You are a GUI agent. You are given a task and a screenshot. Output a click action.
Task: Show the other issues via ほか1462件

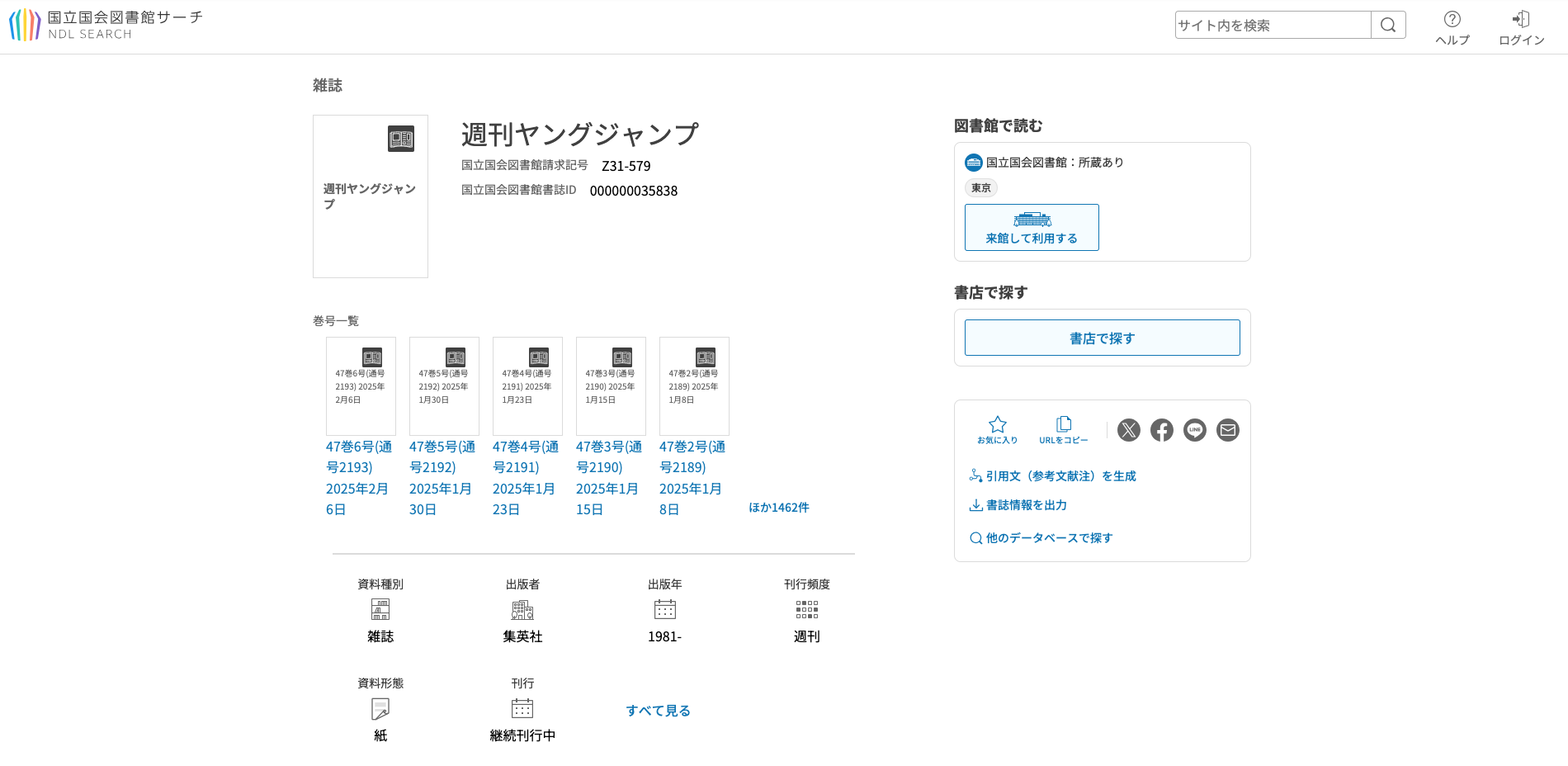pyautogui.click(x=778, y=508)
